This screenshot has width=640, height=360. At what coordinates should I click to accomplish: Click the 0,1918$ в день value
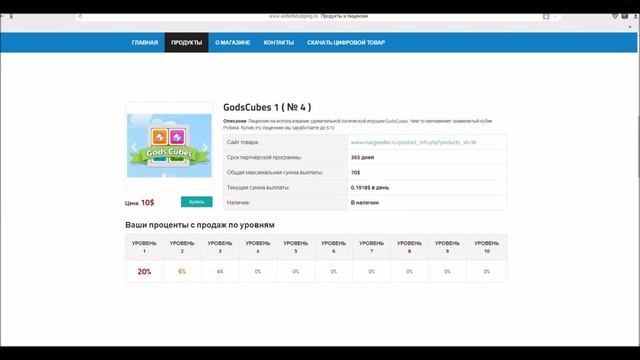click(x=370, y=188)
